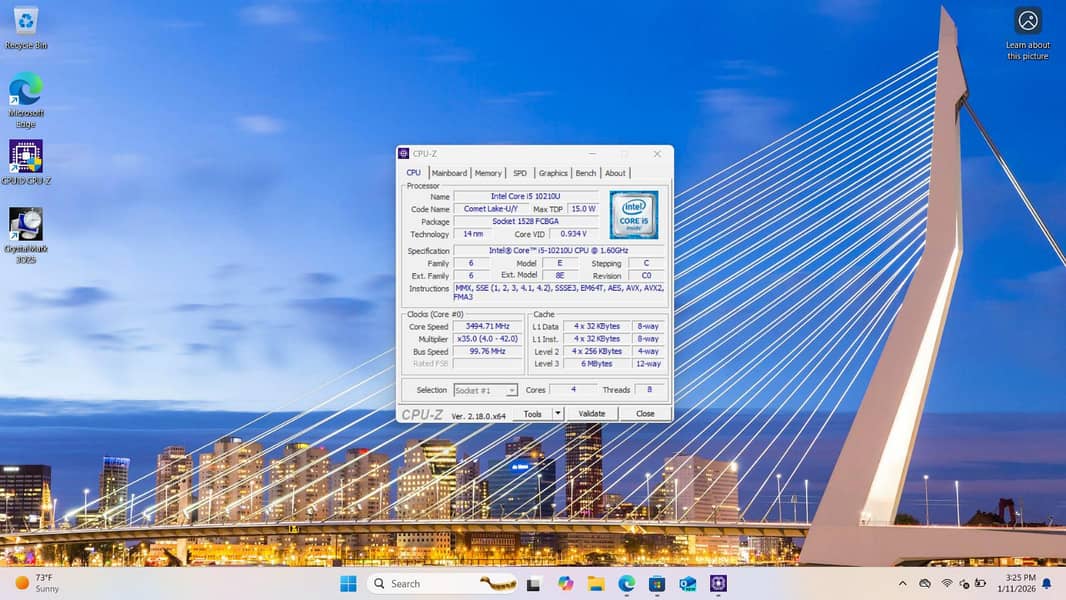Click the Windows Start button
The height and width of the screenshot is (600, 1066).
click(x=348, y=584)
